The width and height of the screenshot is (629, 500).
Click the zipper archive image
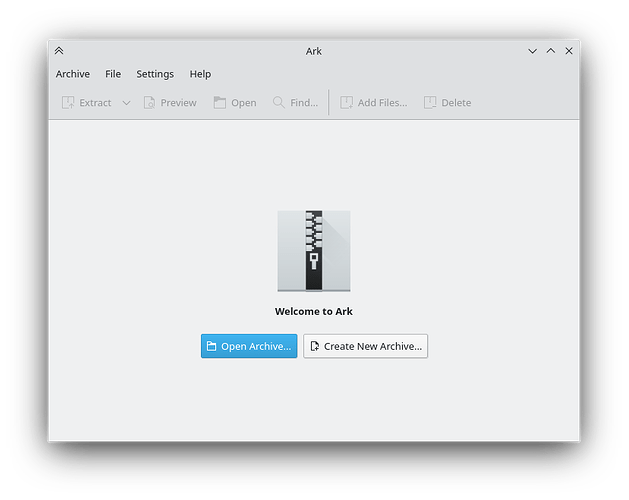click(314, 251)
